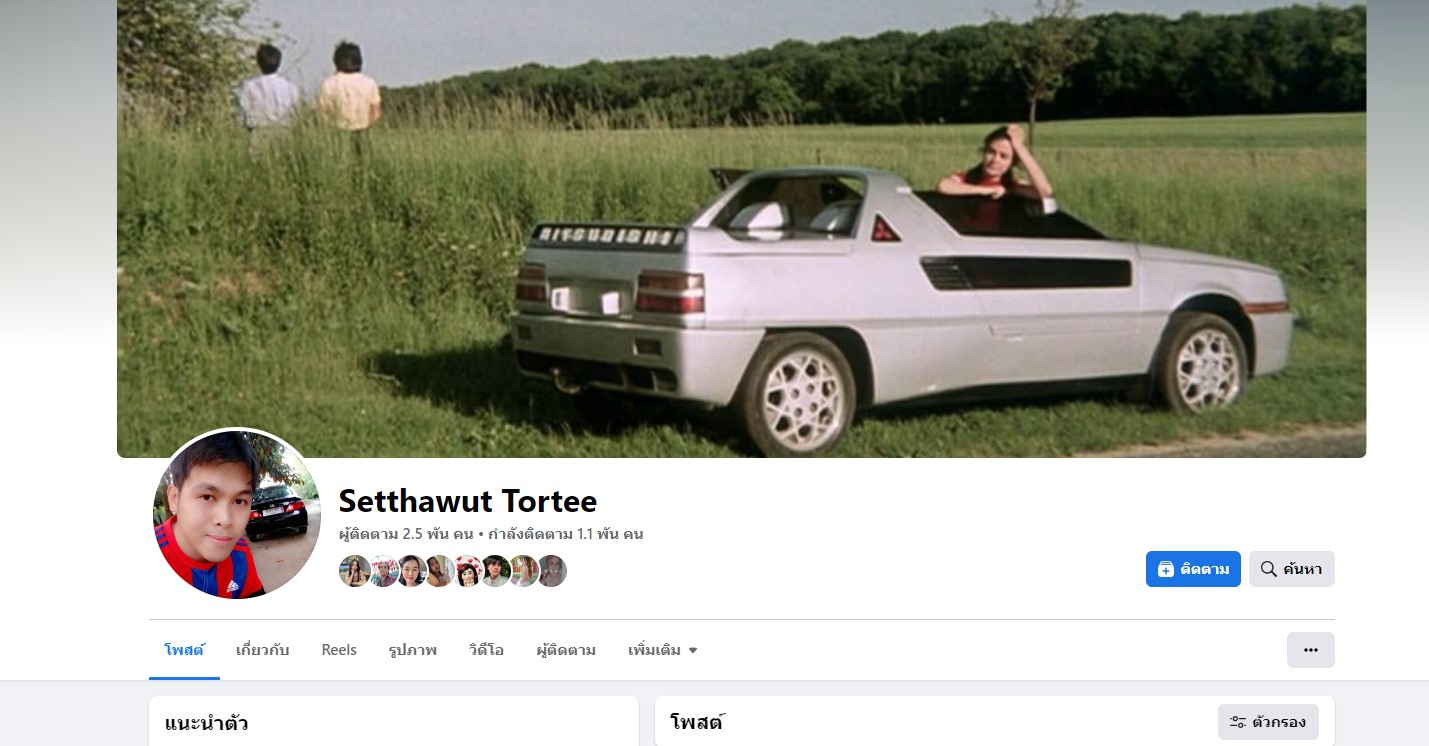Expand the More (เพิ่มเติม) dropdown
Screen dimensions: 1429x746
pyautogui.click(x=663, y=650)
